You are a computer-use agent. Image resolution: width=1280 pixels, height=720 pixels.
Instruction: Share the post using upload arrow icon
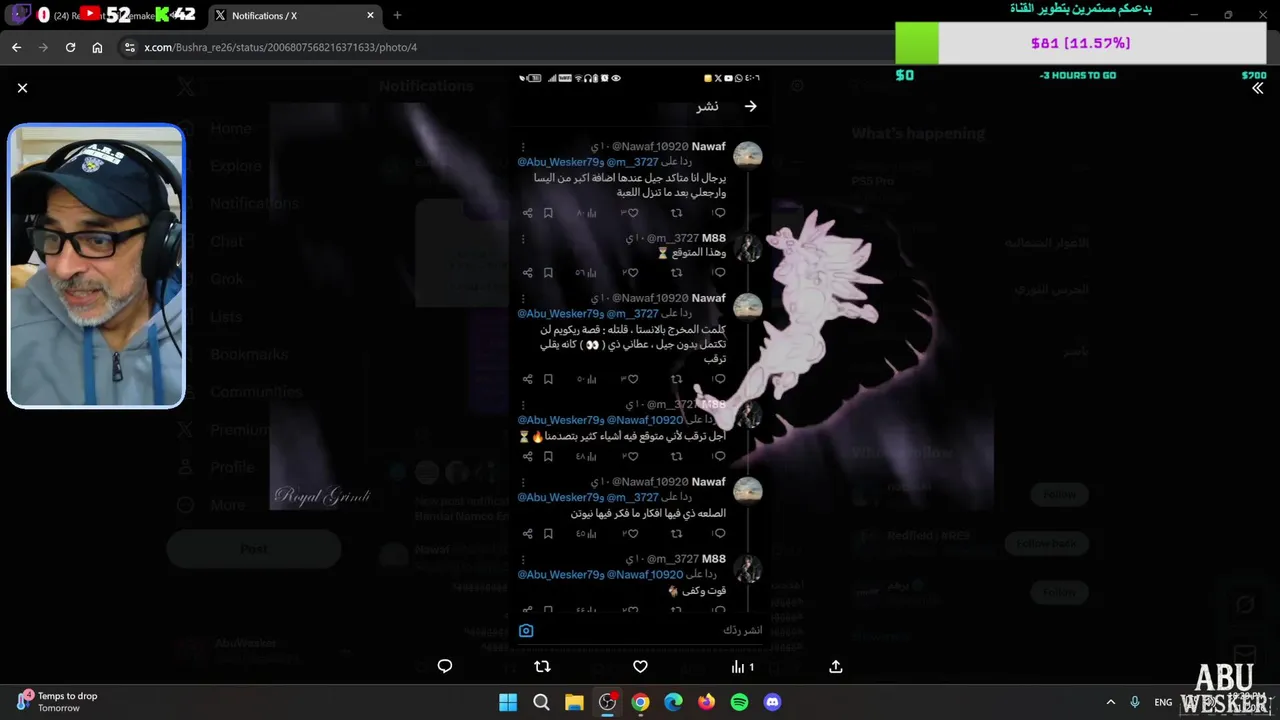point(836,666)
